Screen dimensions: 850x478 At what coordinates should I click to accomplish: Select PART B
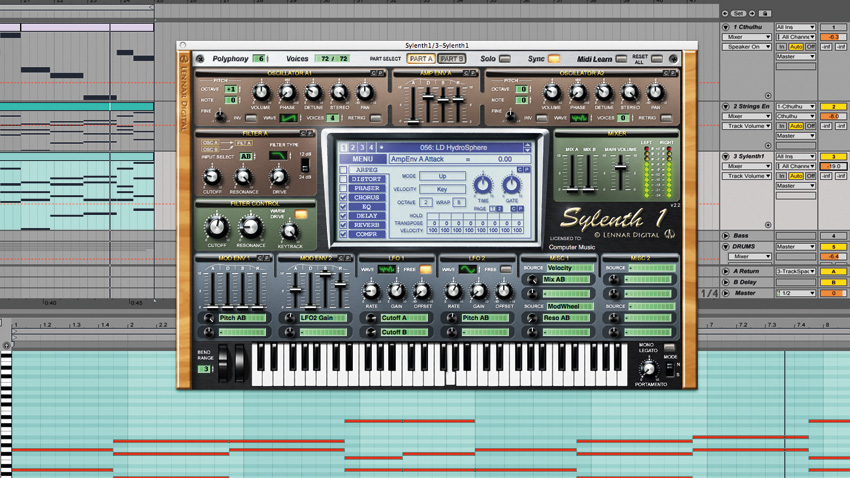(x=452, y=59)
